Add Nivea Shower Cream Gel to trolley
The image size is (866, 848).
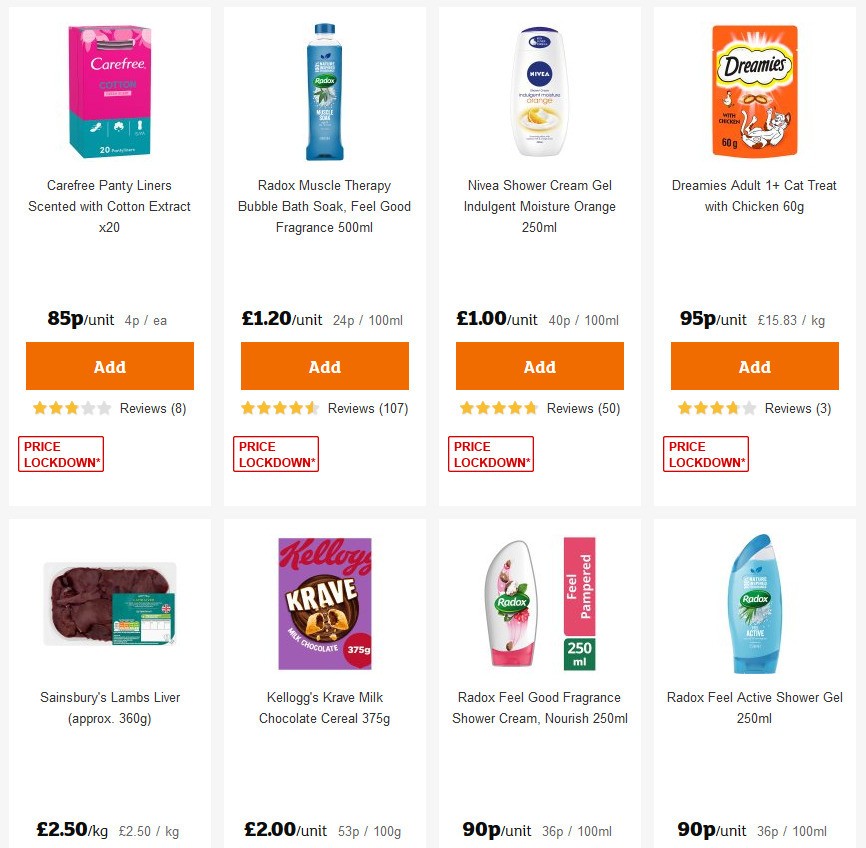pos(539,366)
